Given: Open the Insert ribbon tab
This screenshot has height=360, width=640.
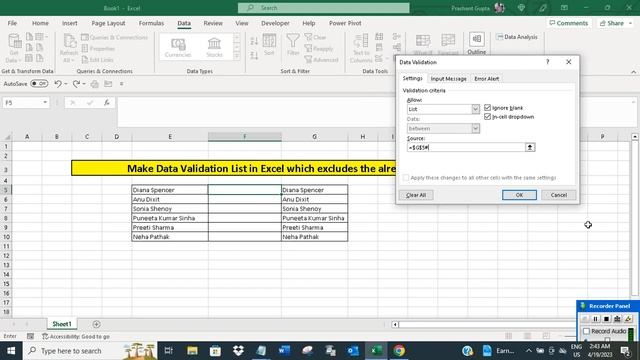Looking at the screenshot, I should pos(69,23).
